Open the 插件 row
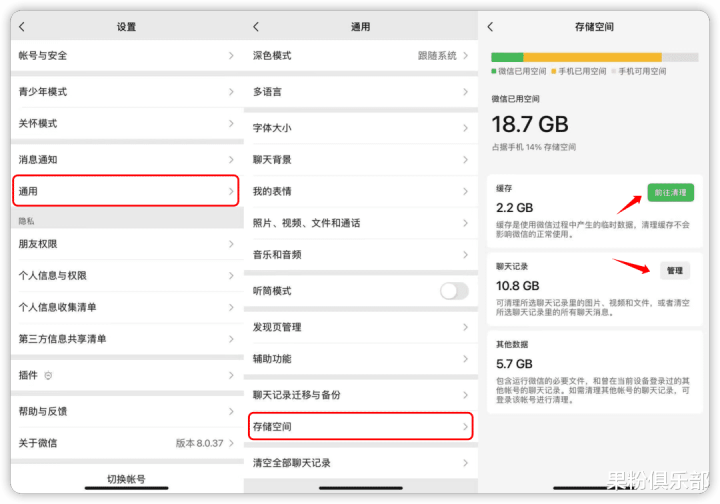The width and height of the screenshot is (720, 504). click(x=127, y=375)
